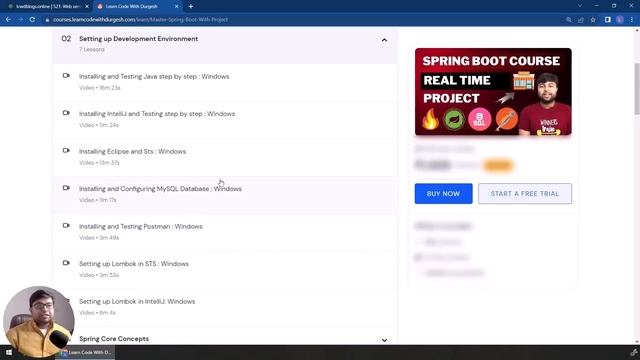Open Setting up Lombok in IntelliJ lesson
The image size is (640, 360).
point(137,302)
